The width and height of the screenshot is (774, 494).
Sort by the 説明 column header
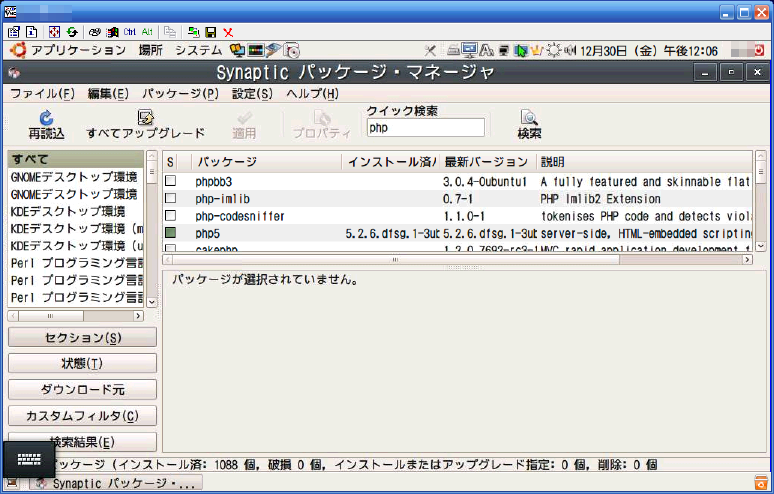pos(644,162)
